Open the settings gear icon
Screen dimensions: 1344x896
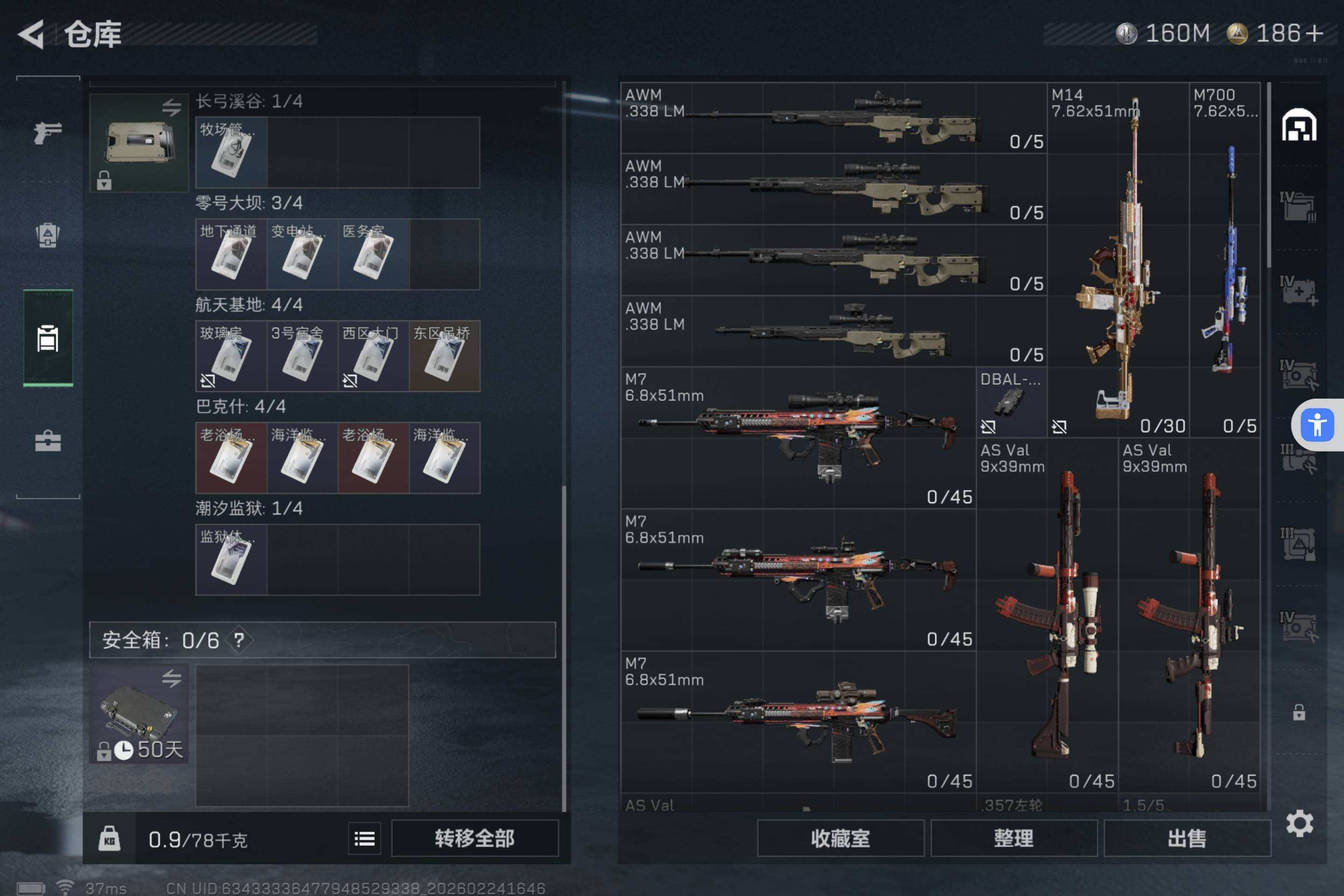point(1299,823)
